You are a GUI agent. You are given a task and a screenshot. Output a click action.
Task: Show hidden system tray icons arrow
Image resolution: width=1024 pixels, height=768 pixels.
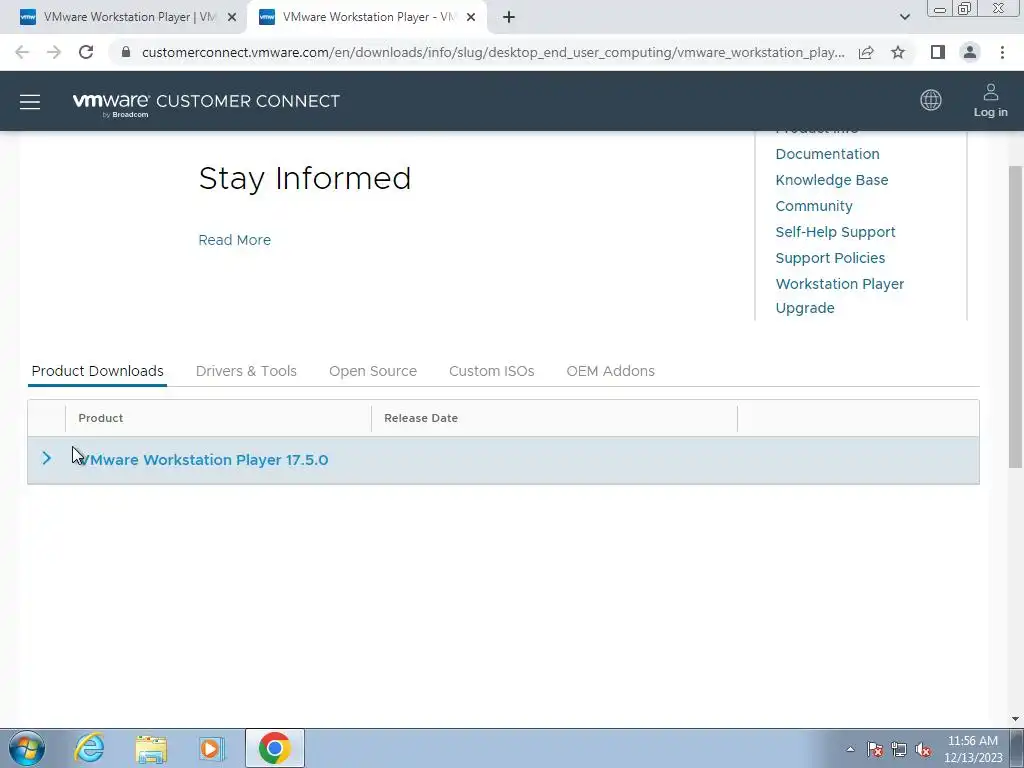pyautogui.click(x=850, y=749)
